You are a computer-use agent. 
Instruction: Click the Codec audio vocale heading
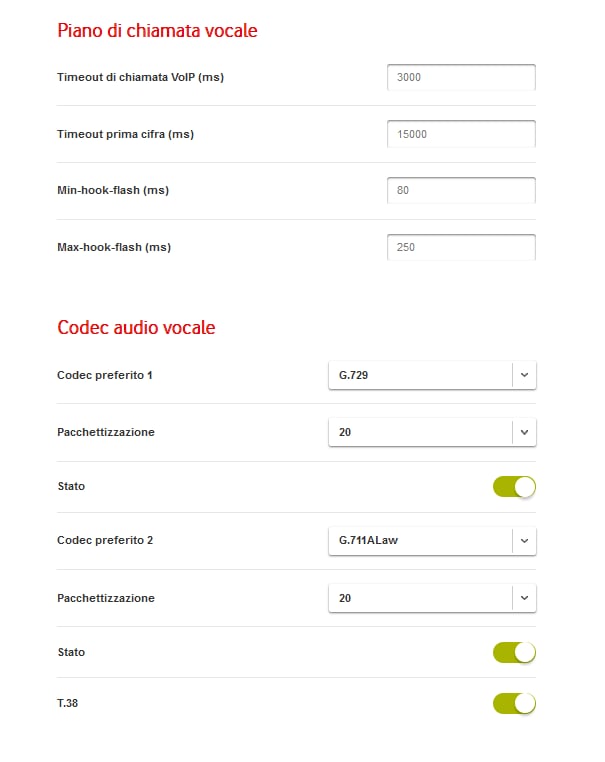pos(136,328)
